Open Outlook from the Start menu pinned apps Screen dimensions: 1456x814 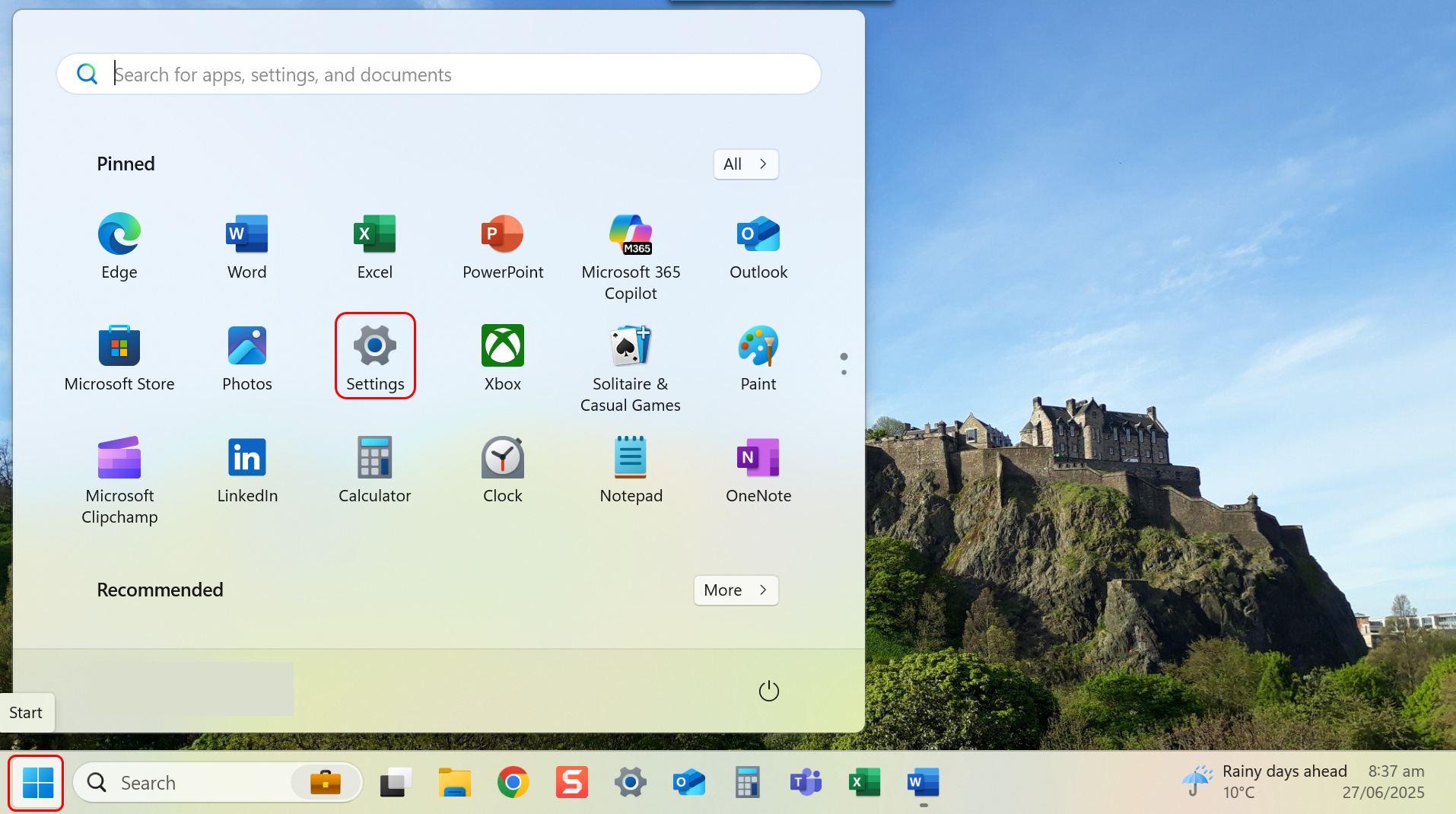coord(758,247)
